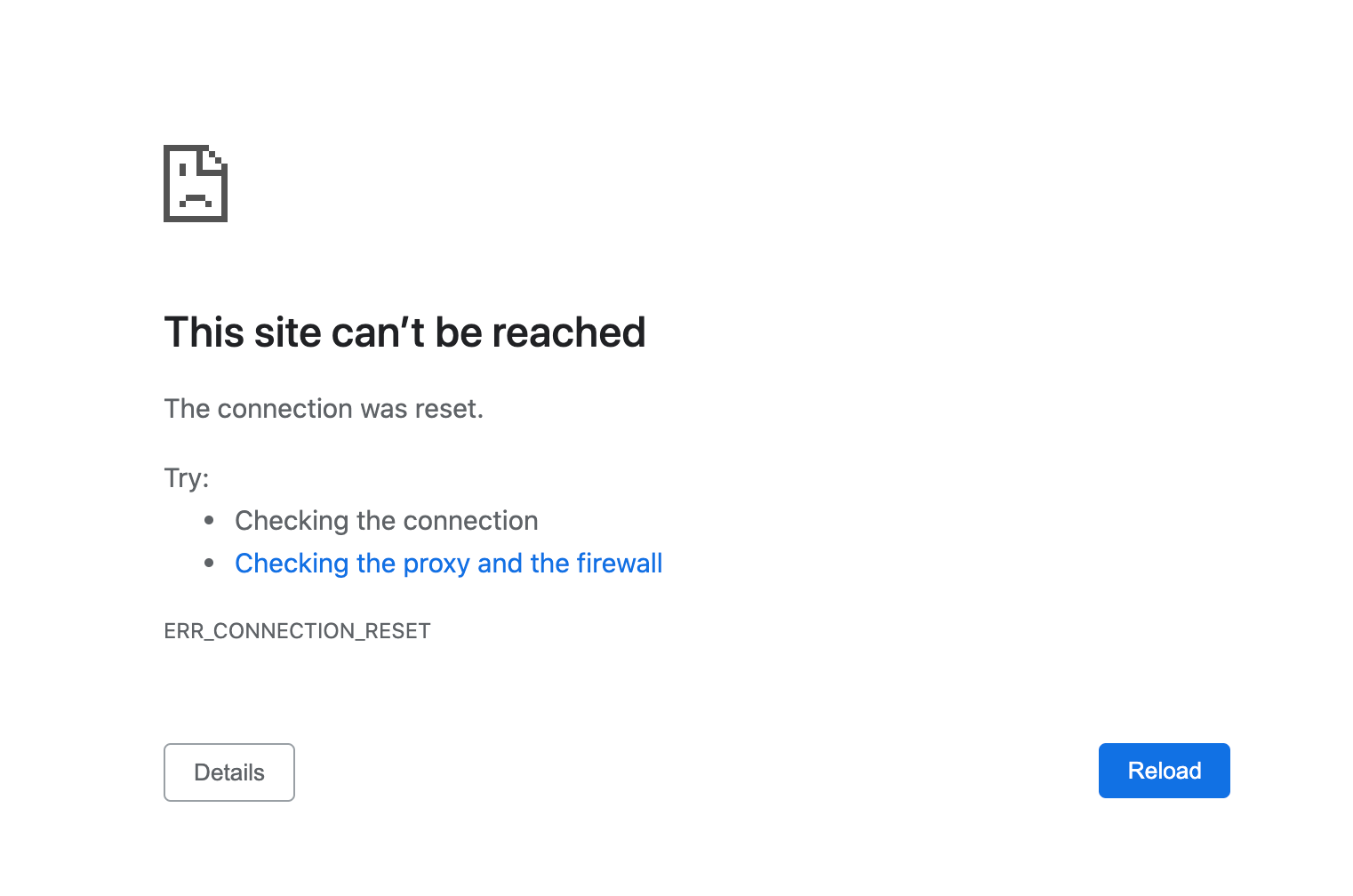Screen dimensions: 1353x896
Task: Select the "This site can't be reached" heading
Action: tap(404, 332)
